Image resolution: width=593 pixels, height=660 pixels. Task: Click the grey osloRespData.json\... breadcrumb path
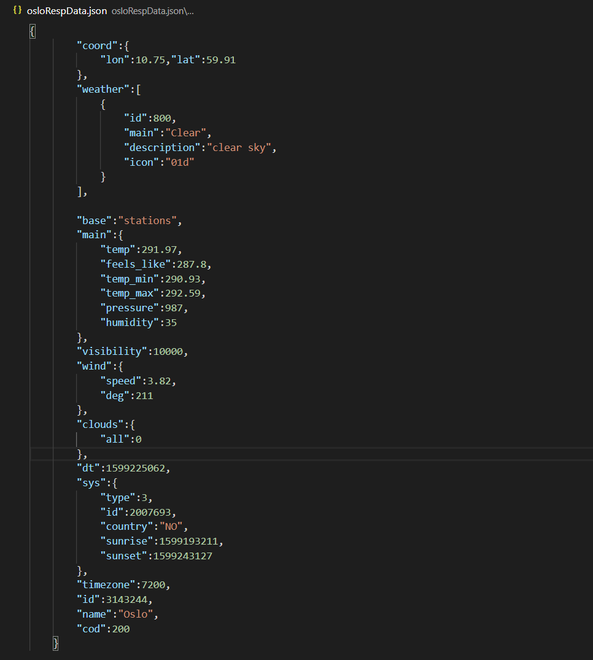152,11
